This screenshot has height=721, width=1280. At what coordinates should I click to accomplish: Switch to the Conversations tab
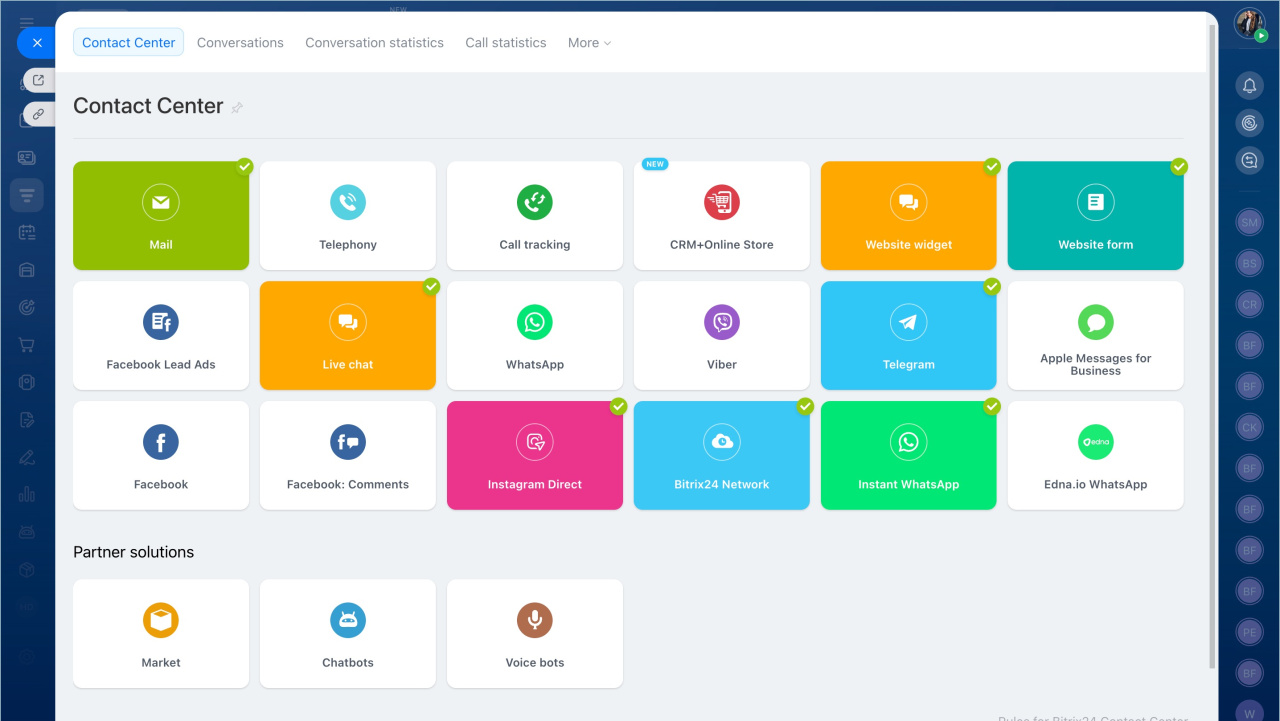pos(240,43)
